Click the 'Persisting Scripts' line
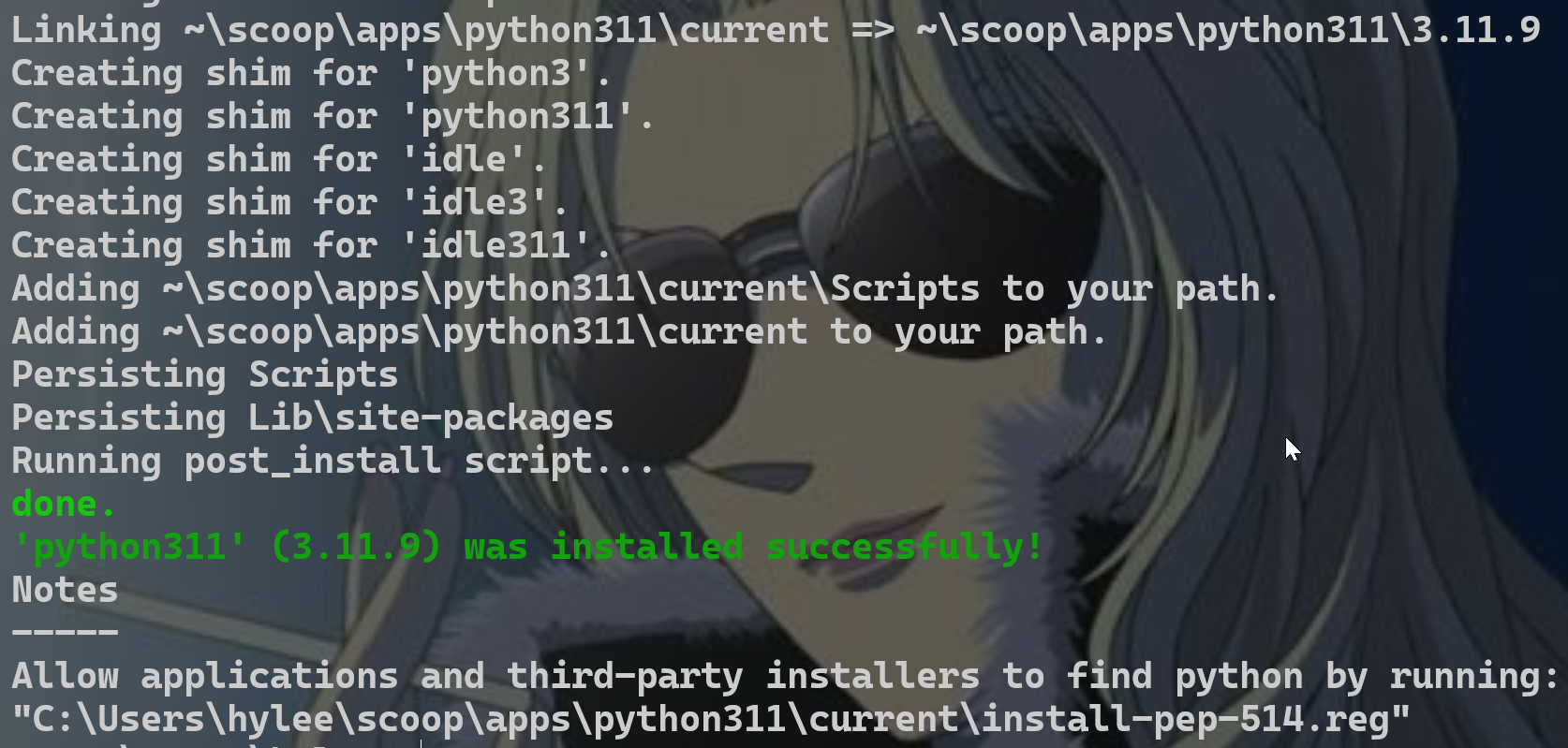Viewport: 1568px width, 748px height. [x=205, y=374]
